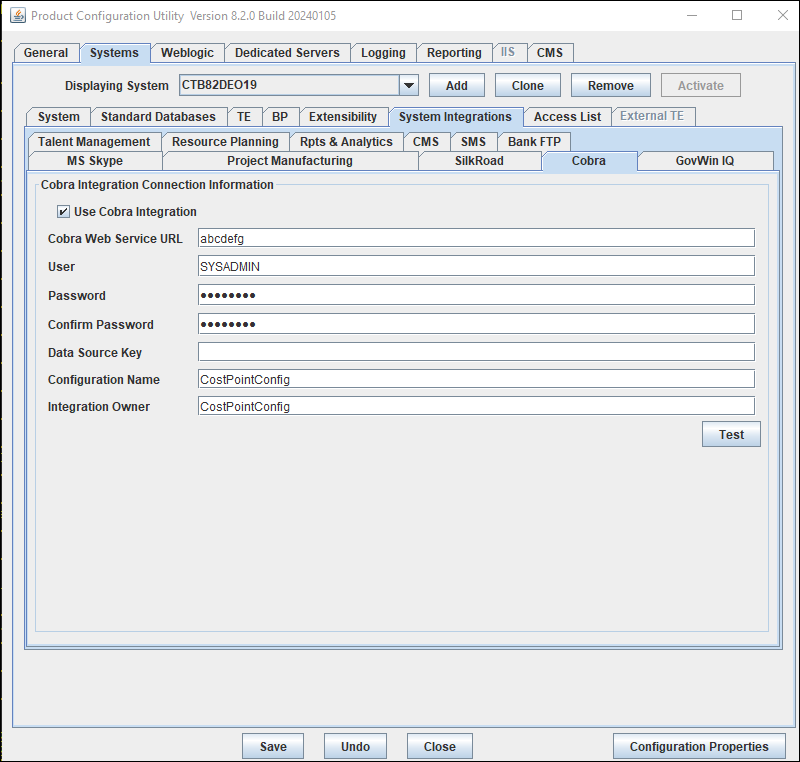The image size is (800, 762).
Task: Go to the Talent Management tab
Action: [94, 142]
